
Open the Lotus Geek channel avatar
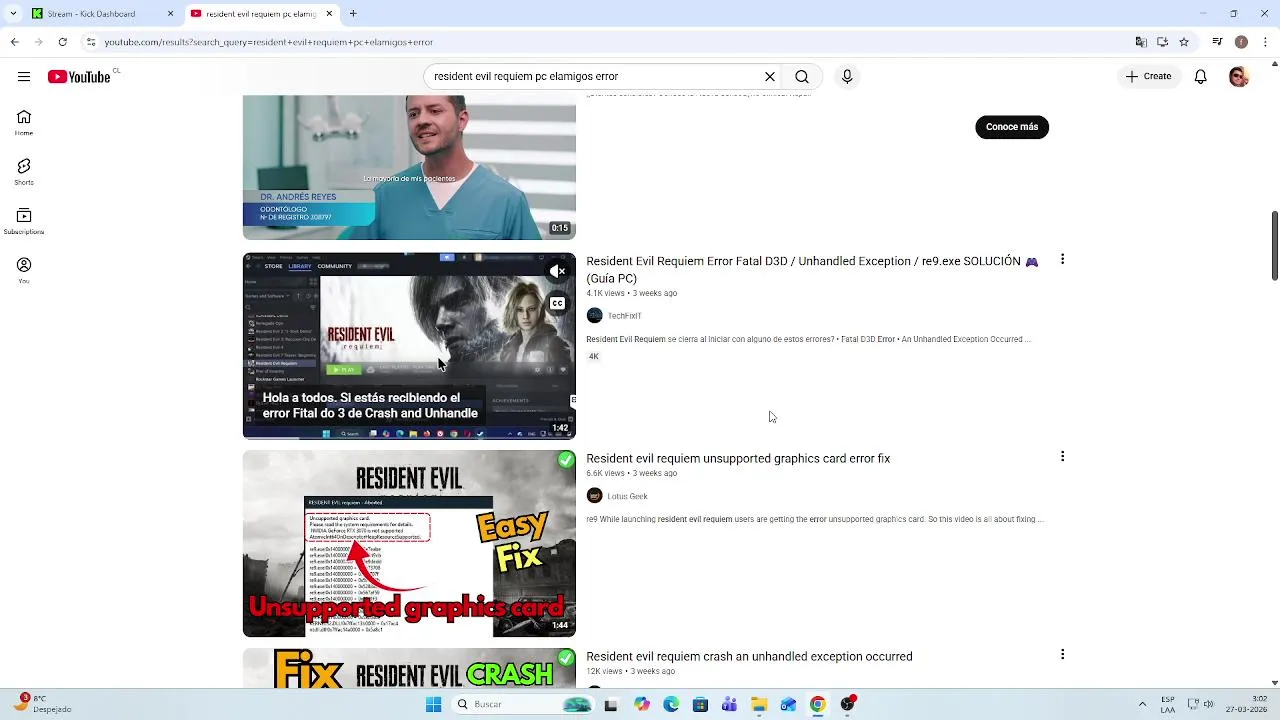click(595, 496)
